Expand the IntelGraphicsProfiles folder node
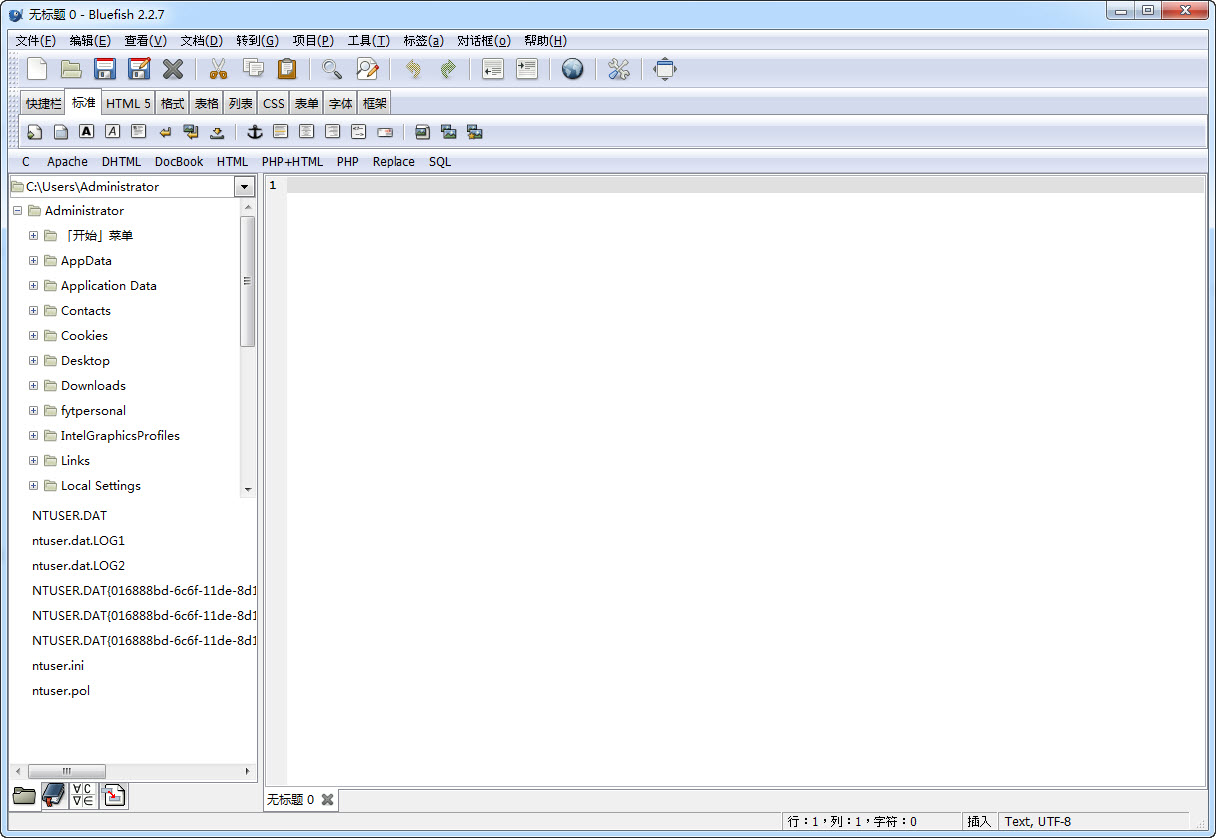Viewport: 1216px width, 838px height. tap(33, 436)
